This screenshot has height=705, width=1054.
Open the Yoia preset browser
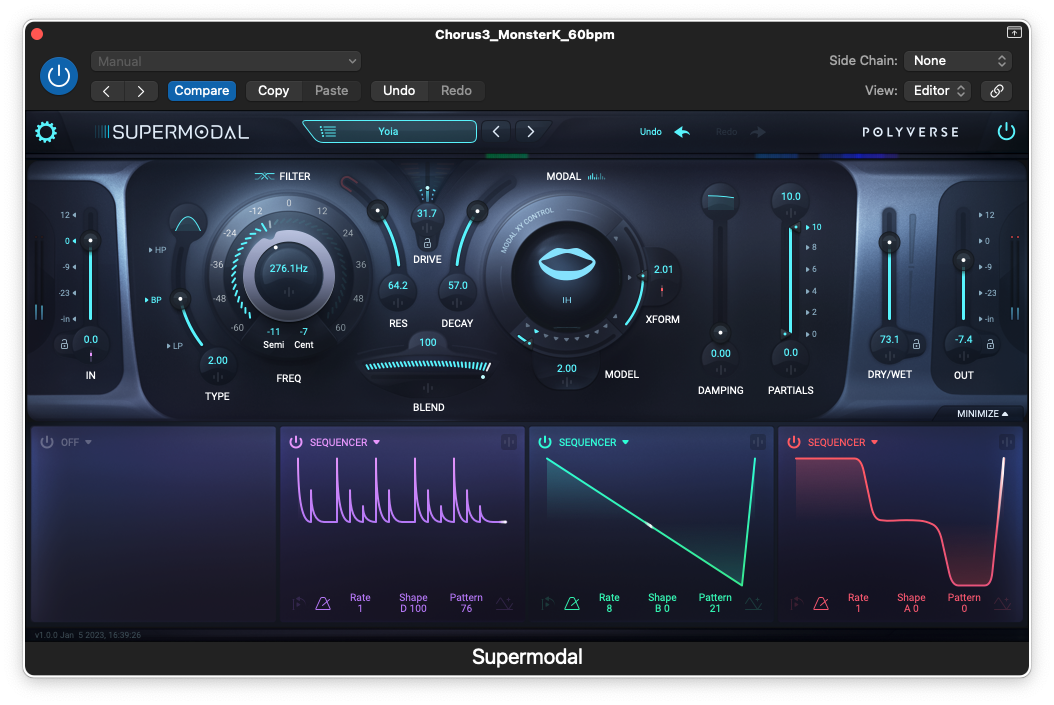pyautogui.click(x=389, y=131)
